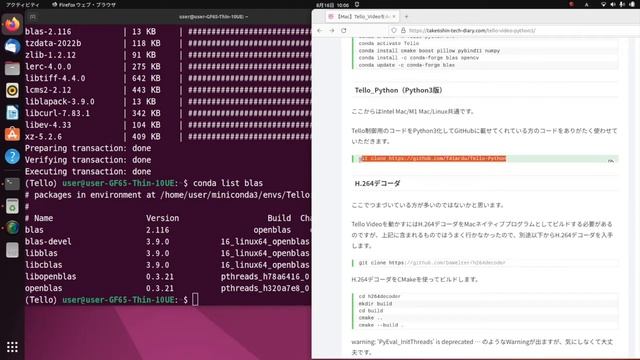Open the gray drive icon in dock
The image size is (640, 360).
(x=12, y=250)
